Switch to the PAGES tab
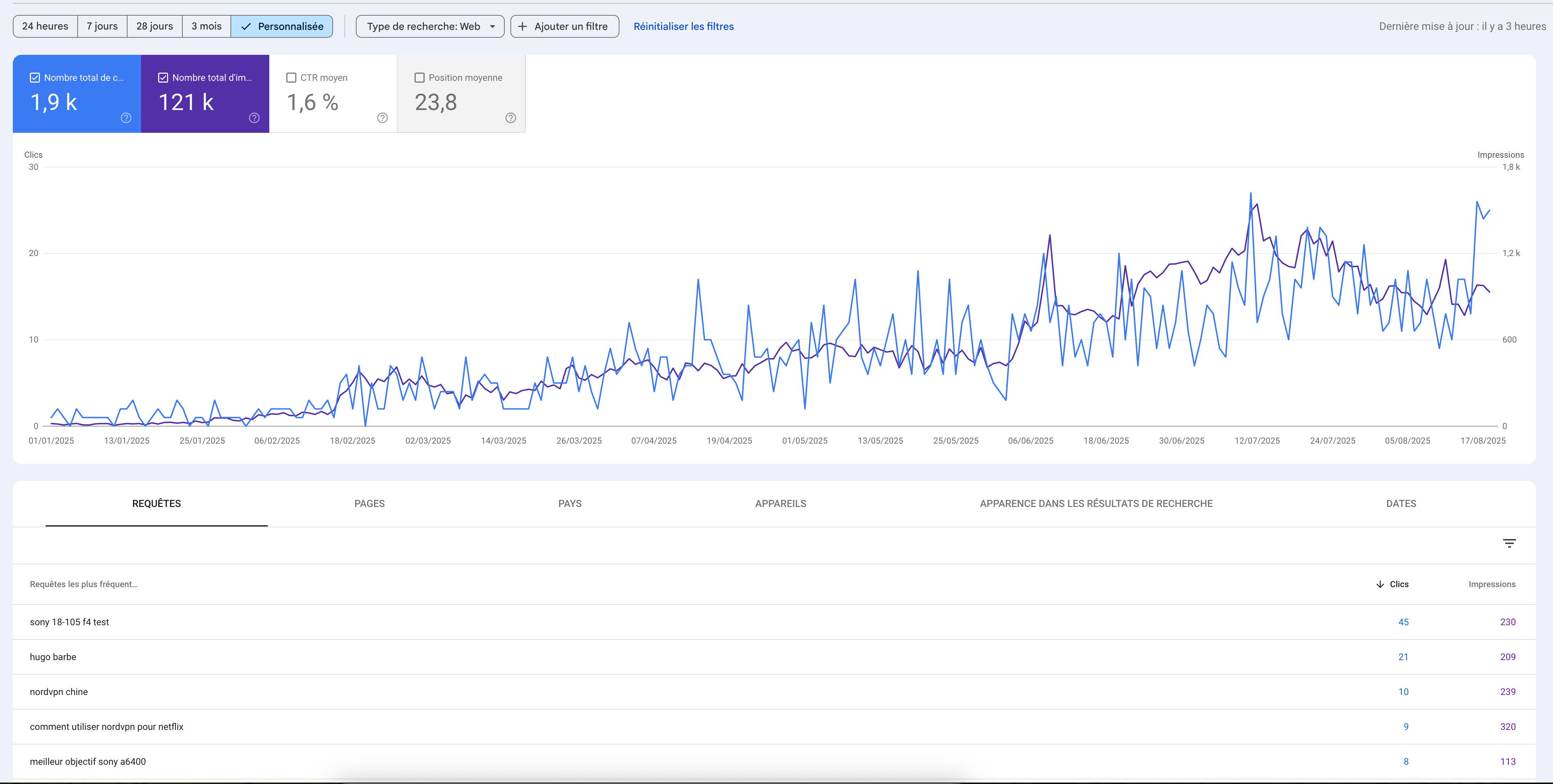Screen dimensions: 1553x784 pyautogui.click(x=369, y=504)
